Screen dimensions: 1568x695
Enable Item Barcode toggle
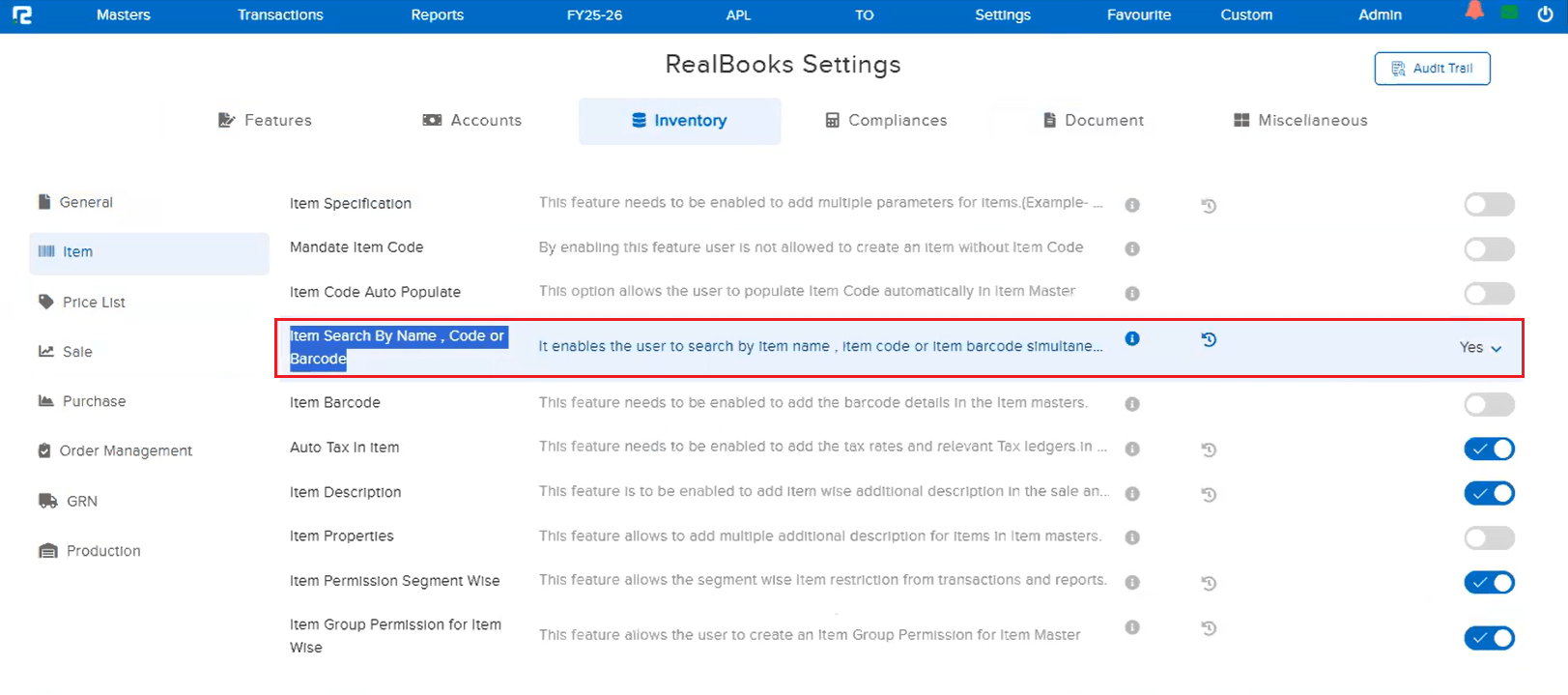point(1489,404)
